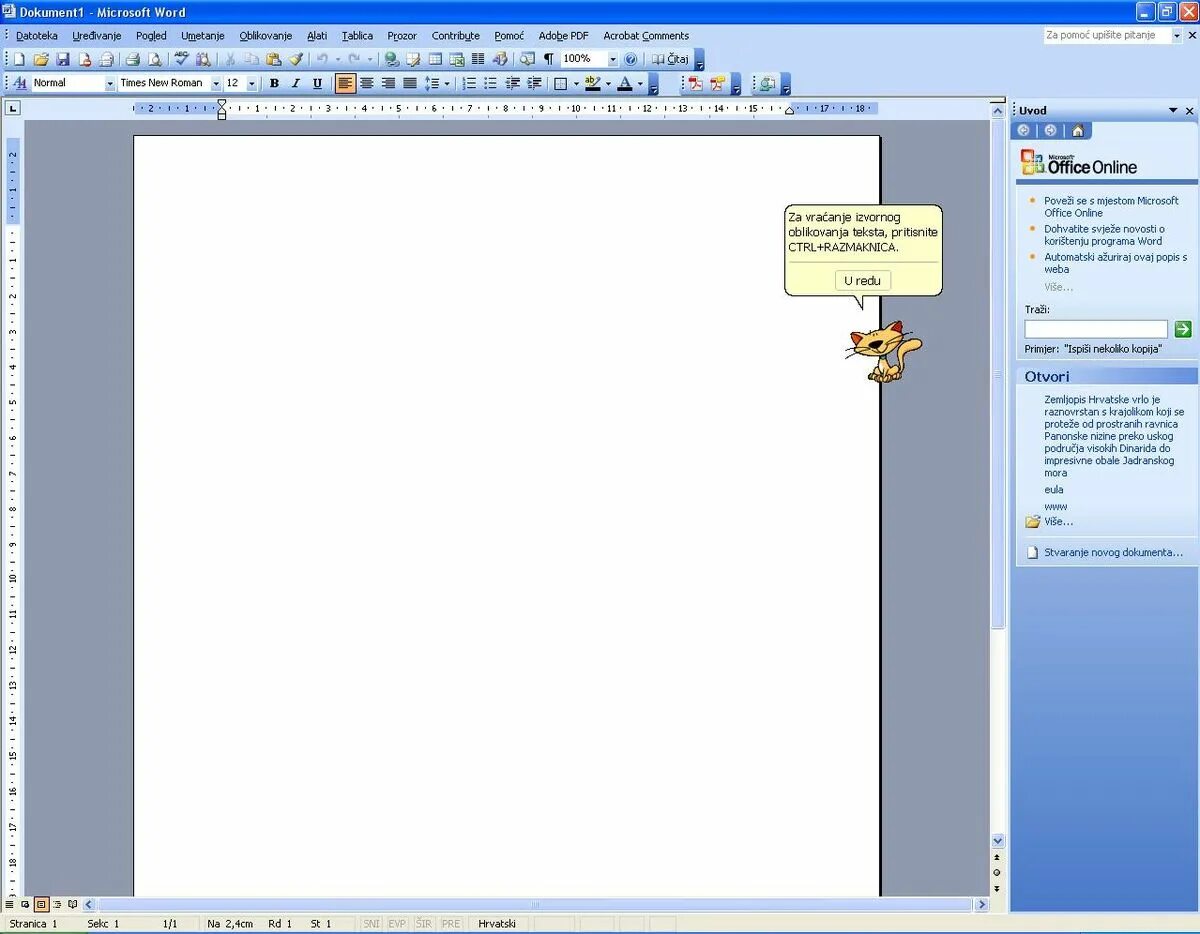Click the Research binoculars-book icon
The width and height of the screenshot is (1200, 934).
tap(203, 59)
